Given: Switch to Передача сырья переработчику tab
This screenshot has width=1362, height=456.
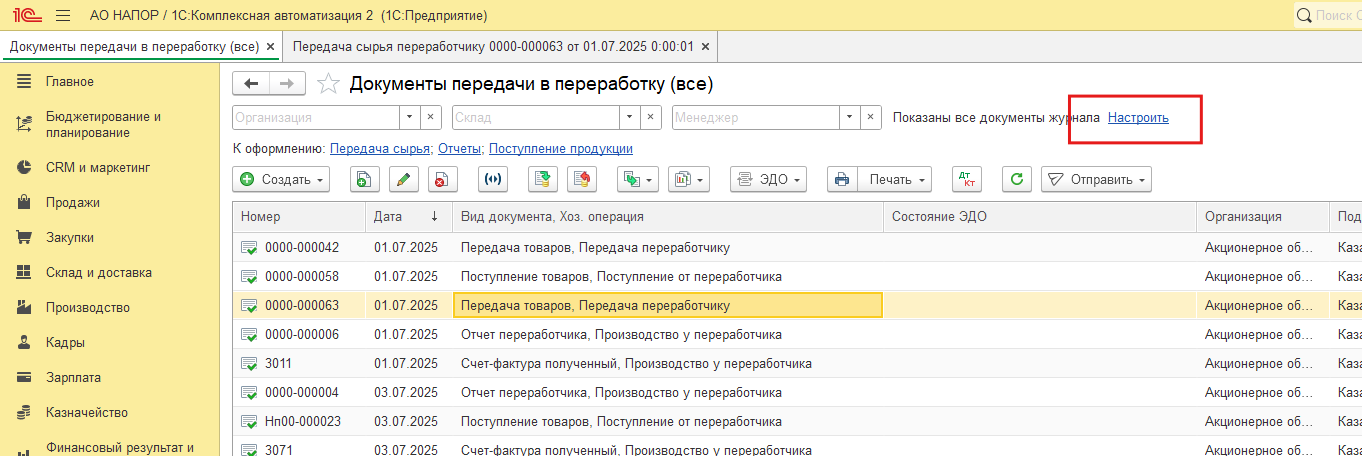Looking at the screenshot, I should point(494,47).
